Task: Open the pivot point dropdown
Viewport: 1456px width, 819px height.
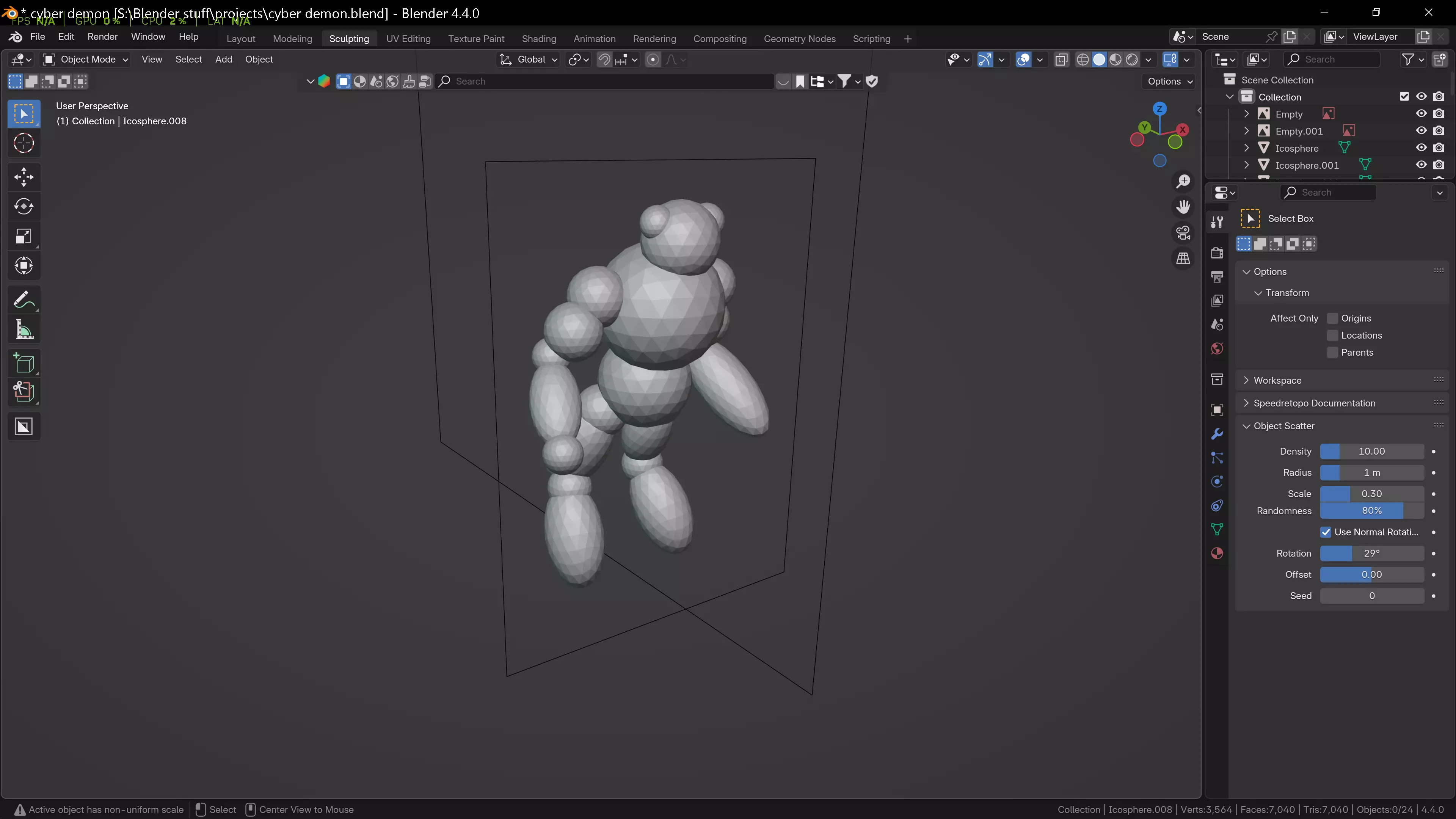Action: click(579, 60)
